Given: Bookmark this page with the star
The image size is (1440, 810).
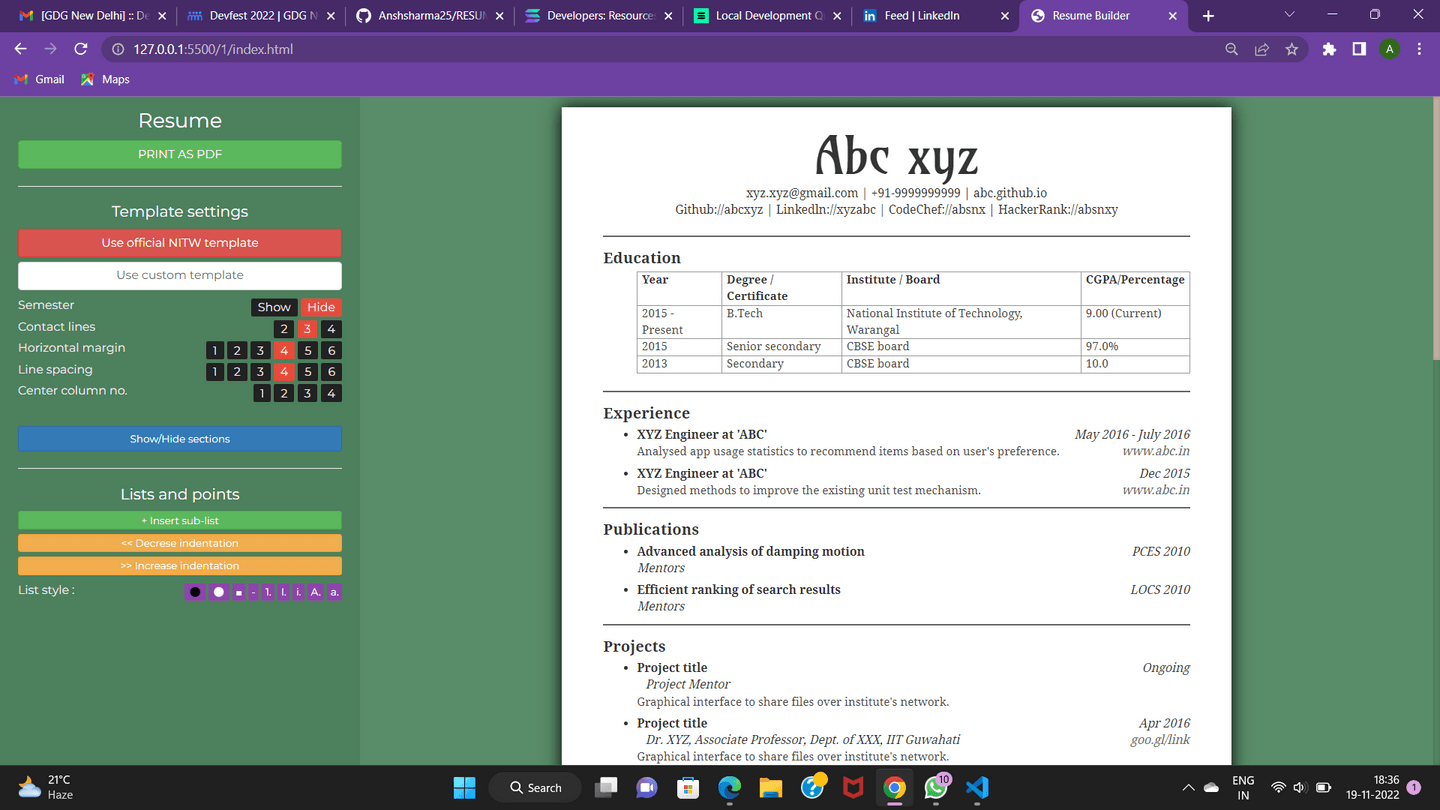Looking at the screenshot, I should [1292, 49].
